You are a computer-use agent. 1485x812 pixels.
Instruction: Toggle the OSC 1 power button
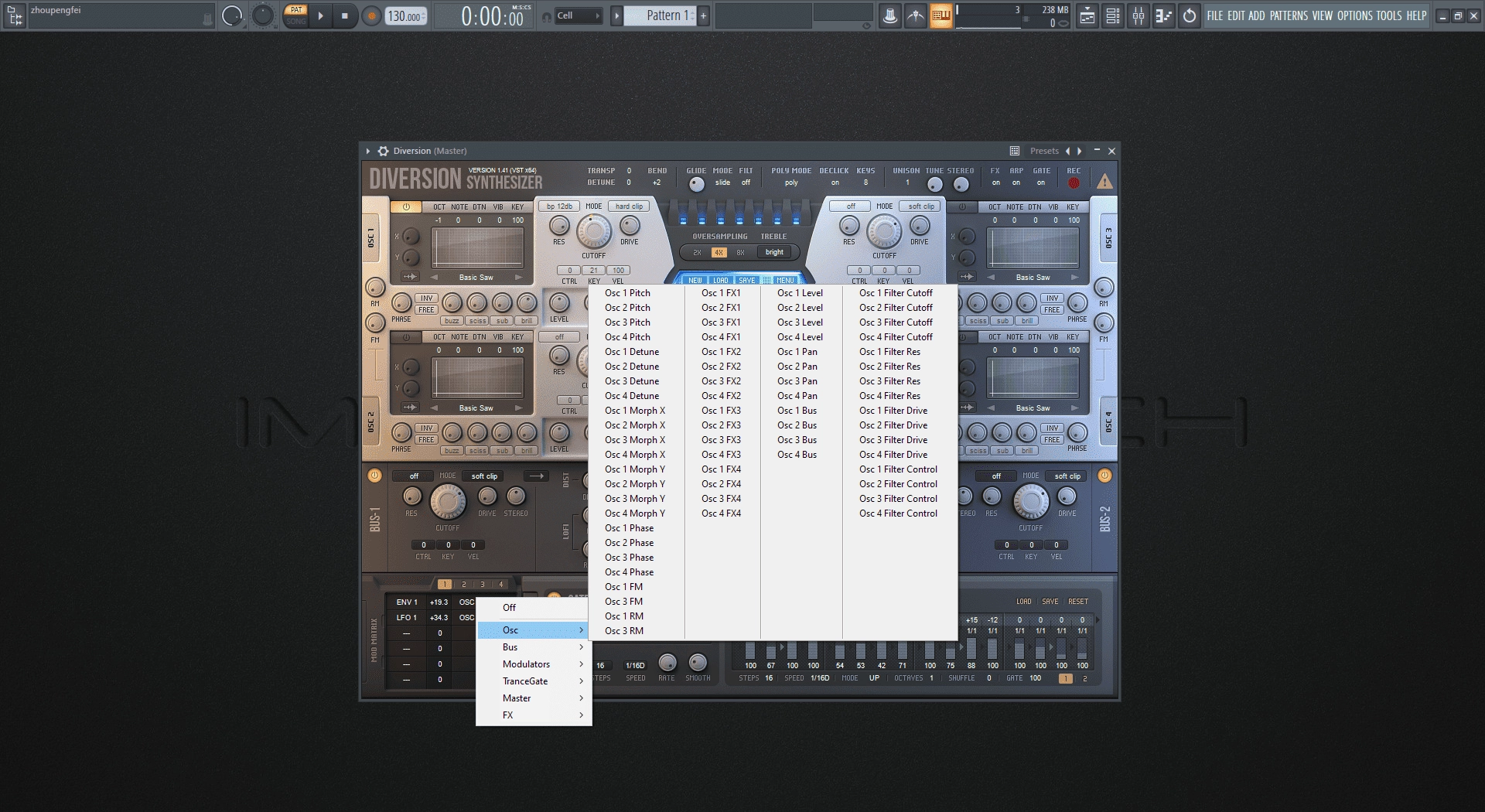pyautogui.click(x=406, y=206)
